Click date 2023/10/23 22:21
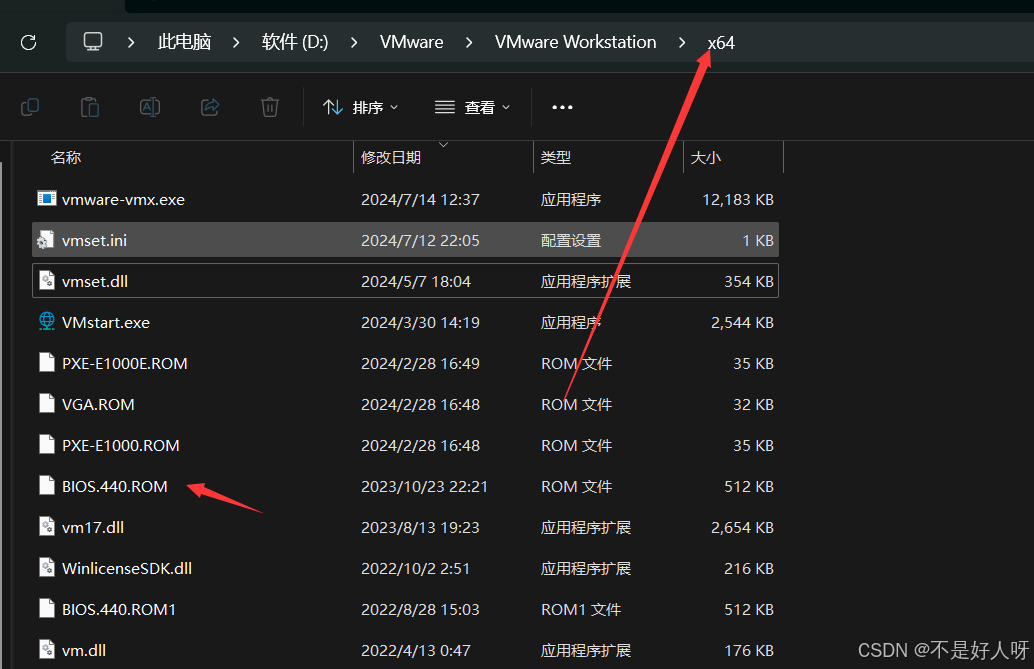 pyautogui.click(x=424, y=486)
